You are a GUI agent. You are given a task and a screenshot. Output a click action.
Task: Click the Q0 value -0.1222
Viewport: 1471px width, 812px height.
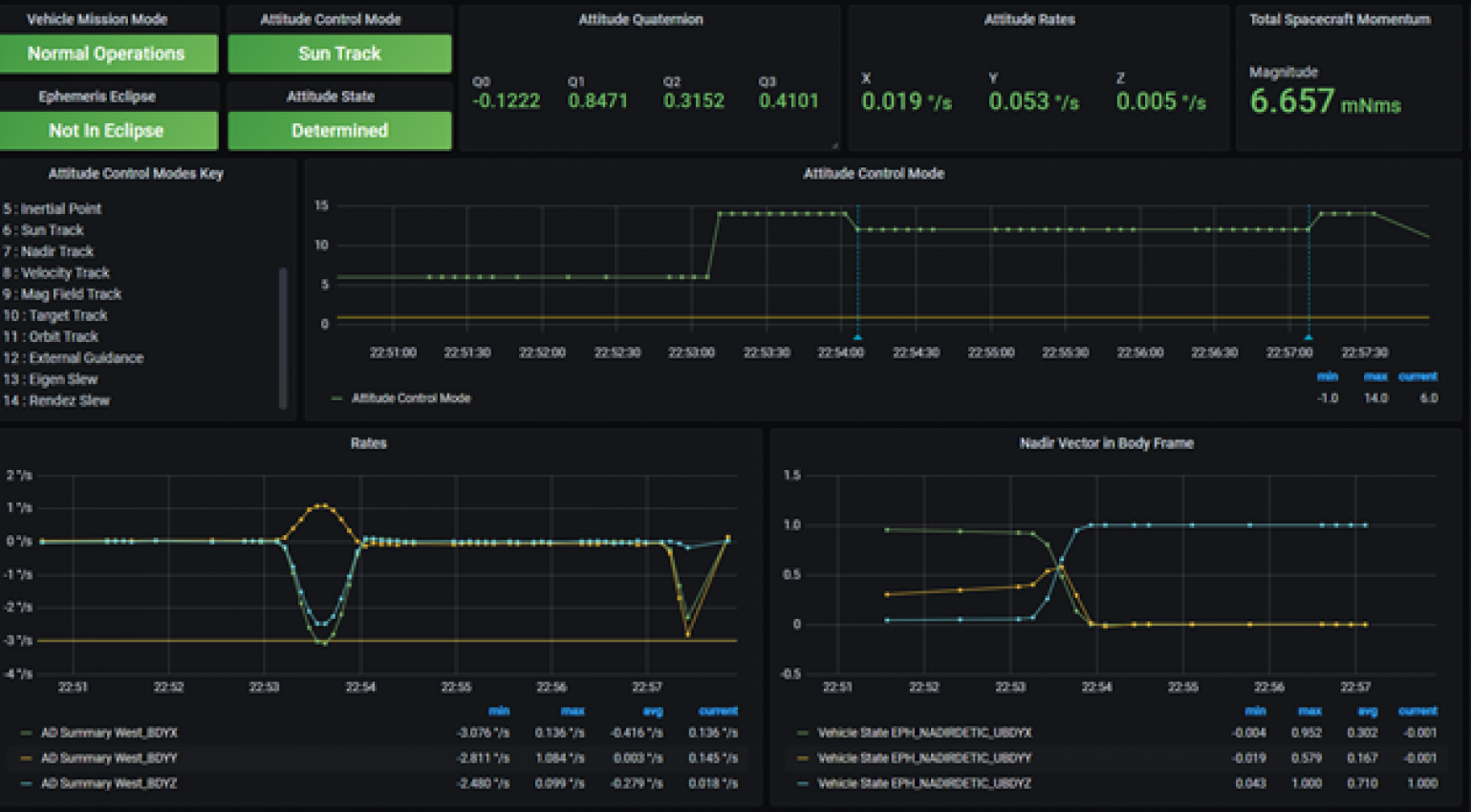(x=506, y=101)
